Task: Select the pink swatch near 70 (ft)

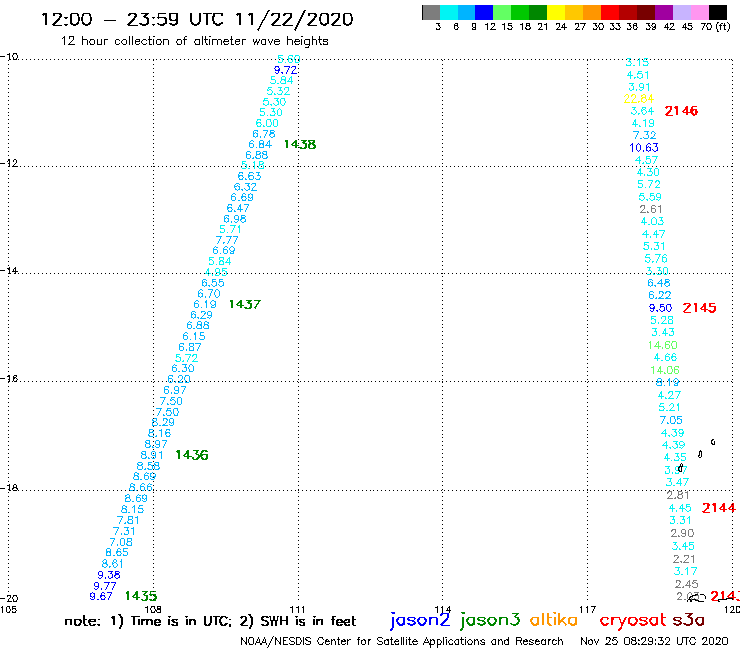Action: coord(700,12)
